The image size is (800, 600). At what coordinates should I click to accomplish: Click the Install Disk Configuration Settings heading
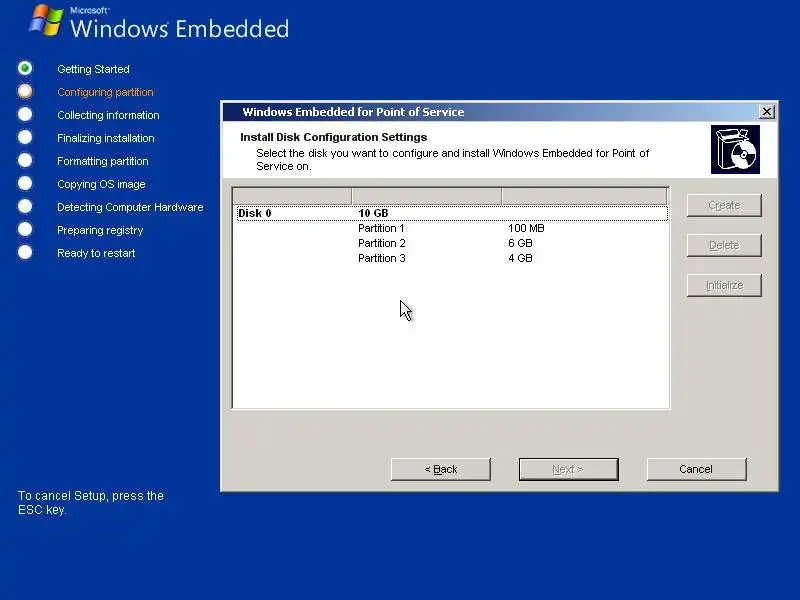point(334,137)
